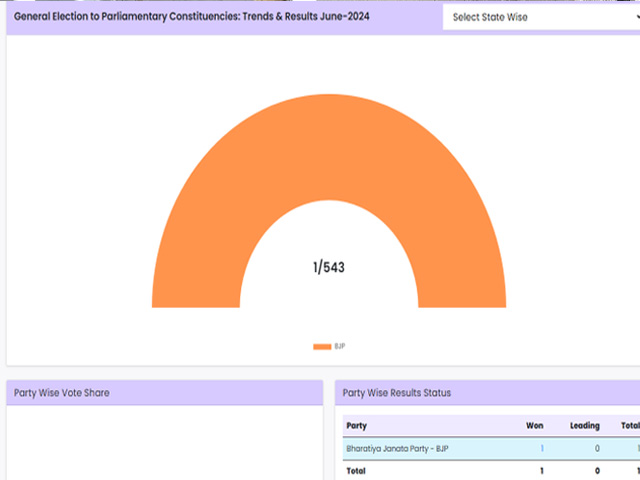Viewport: 640px width, 480px height.
Task: Click the Won column header
Action: pyautogui.click(x=535, y=426)
